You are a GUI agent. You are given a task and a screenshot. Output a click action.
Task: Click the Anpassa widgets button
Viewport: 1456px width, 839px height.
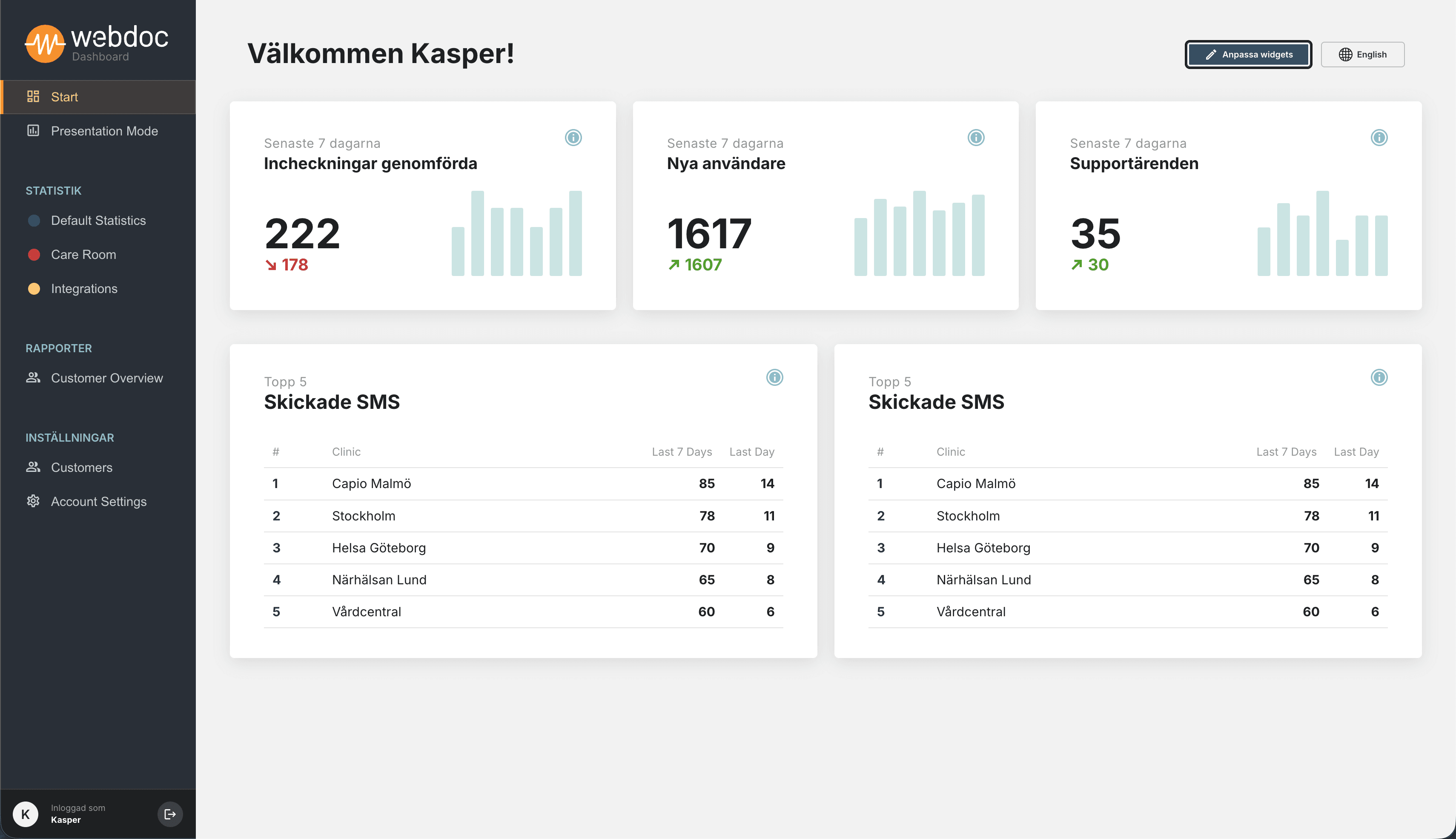pos(1248,54)
